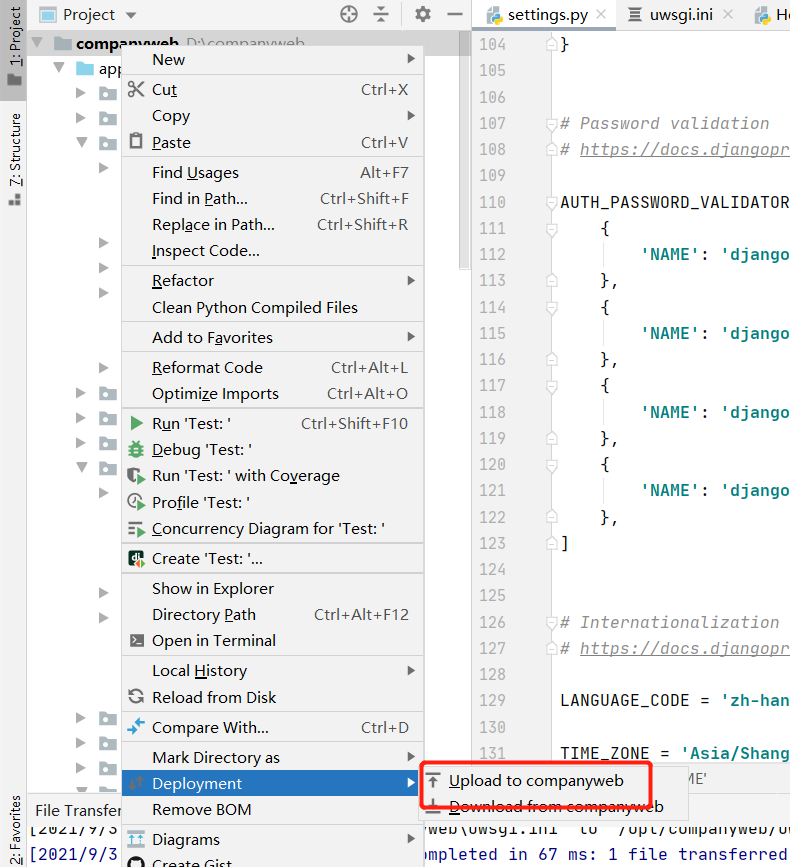Select Open in Terminal
The width and height of the screenshot is (790, 867).
tap(273, 641)
